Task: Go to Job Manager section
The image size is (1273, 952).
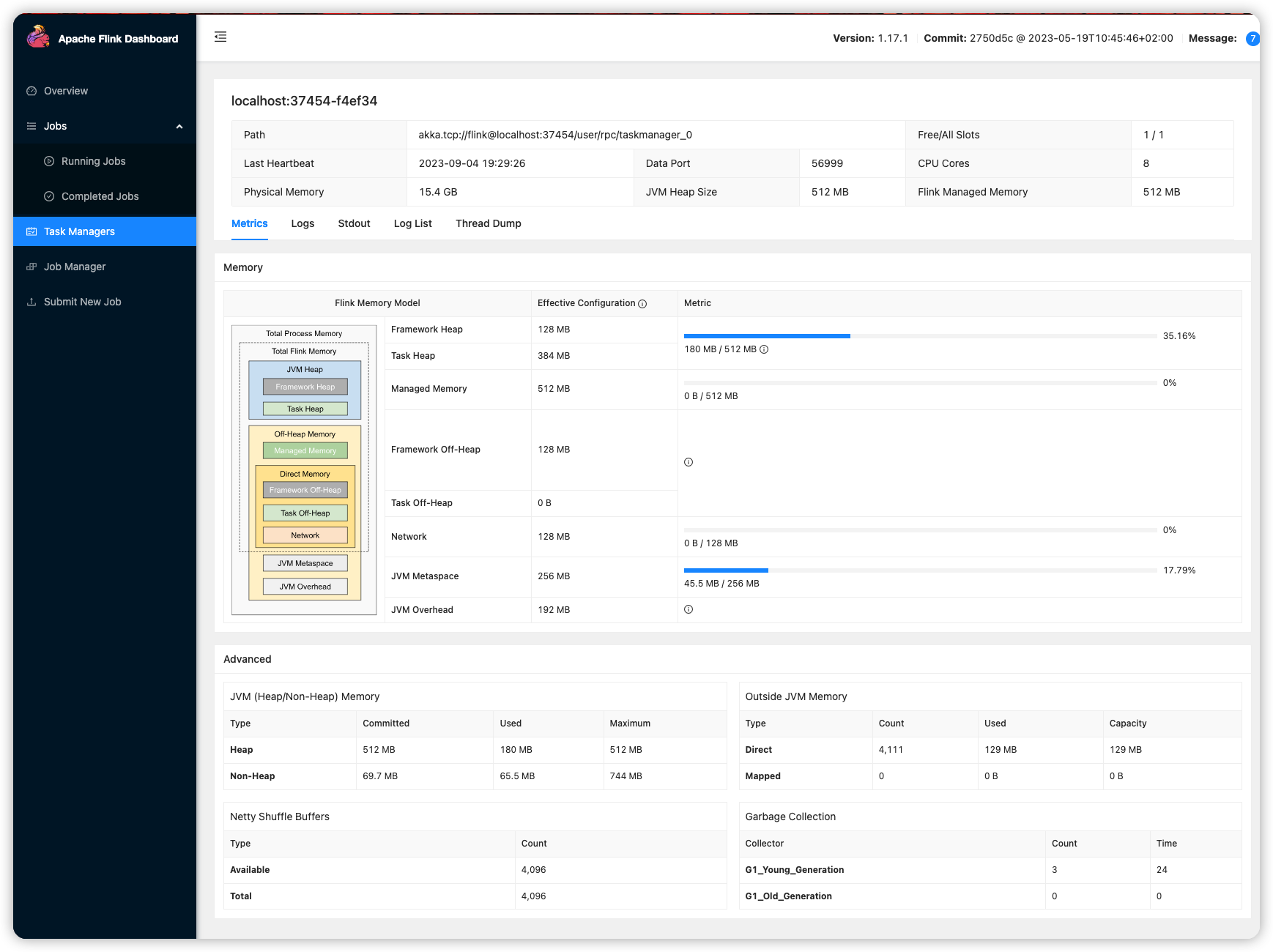Action: point(75,267)
